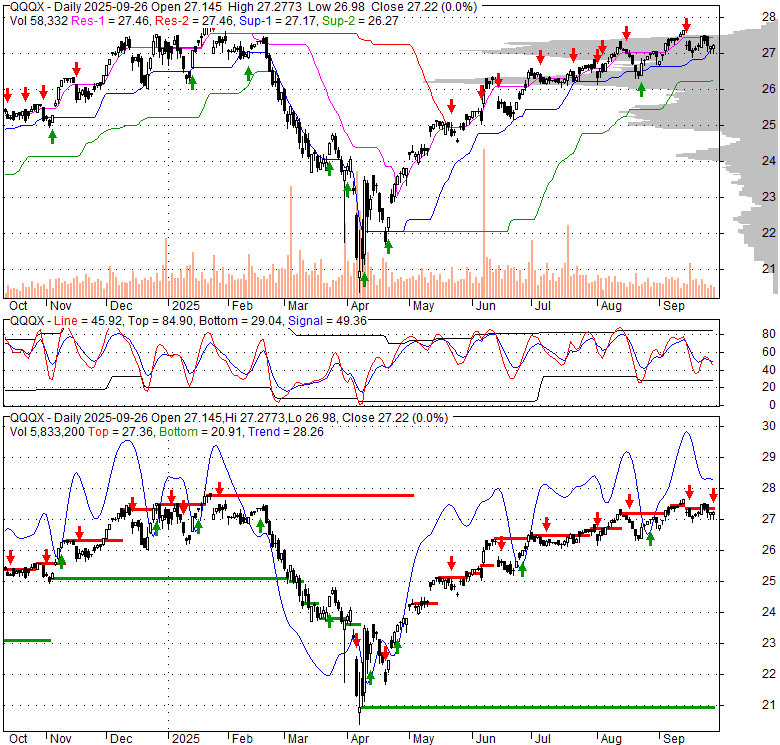Click the Oct label on top chart time axis

click(x=18, y=306)
